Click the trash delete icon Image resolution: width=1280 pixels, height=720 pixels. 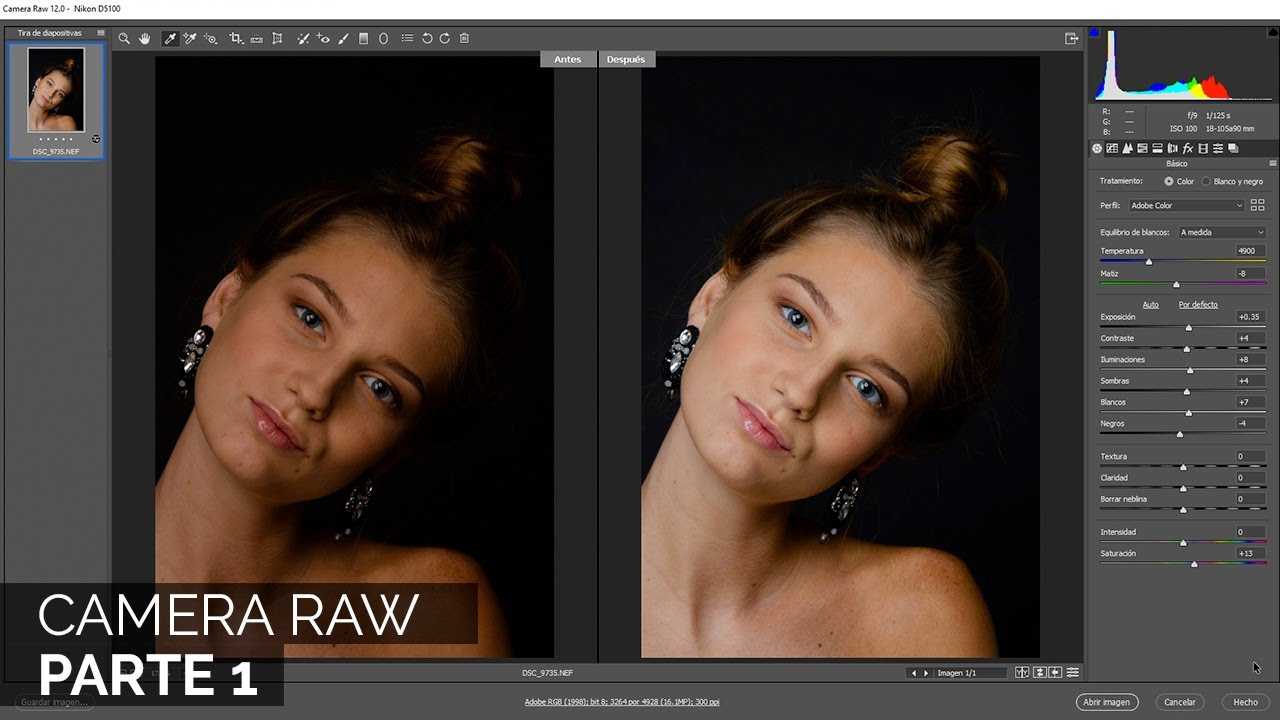coord(464,38)
